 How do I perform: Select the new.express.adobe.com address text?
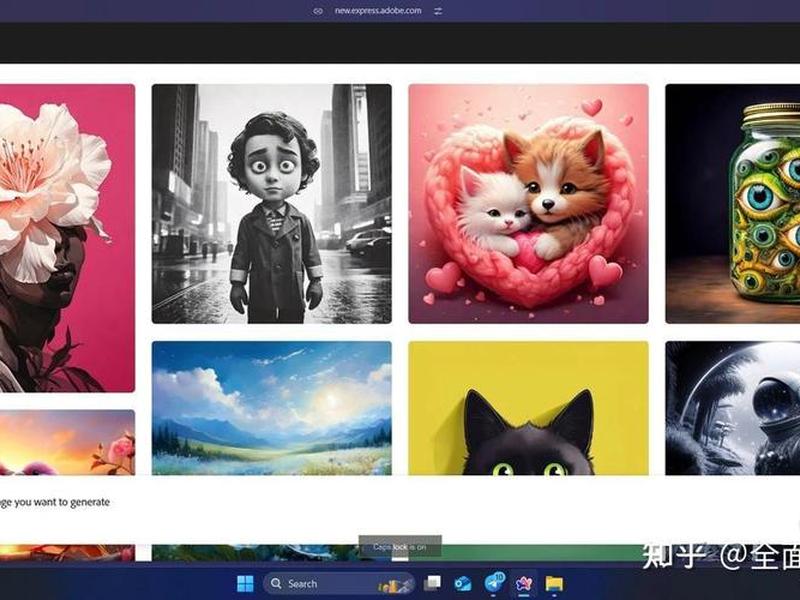378,11
